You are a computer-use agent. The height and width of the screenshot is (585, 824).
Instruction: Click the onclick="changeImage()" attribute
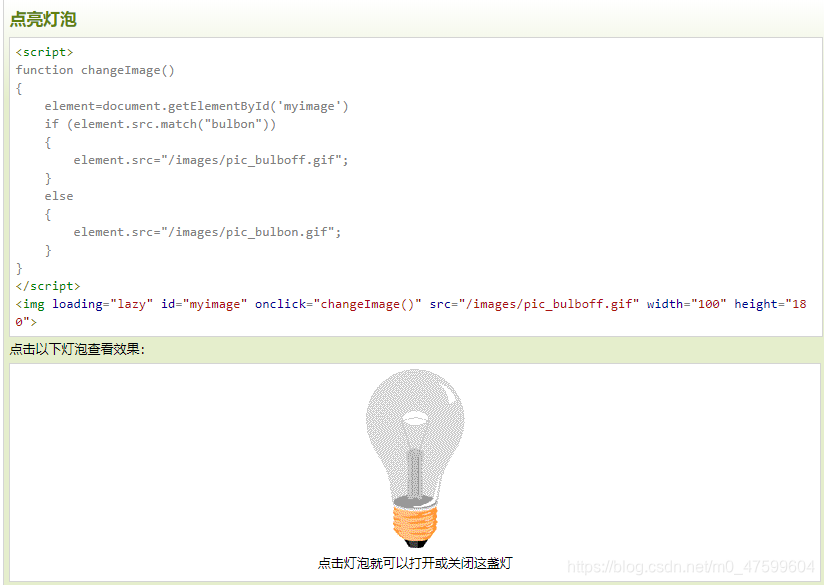coord(338,304)
